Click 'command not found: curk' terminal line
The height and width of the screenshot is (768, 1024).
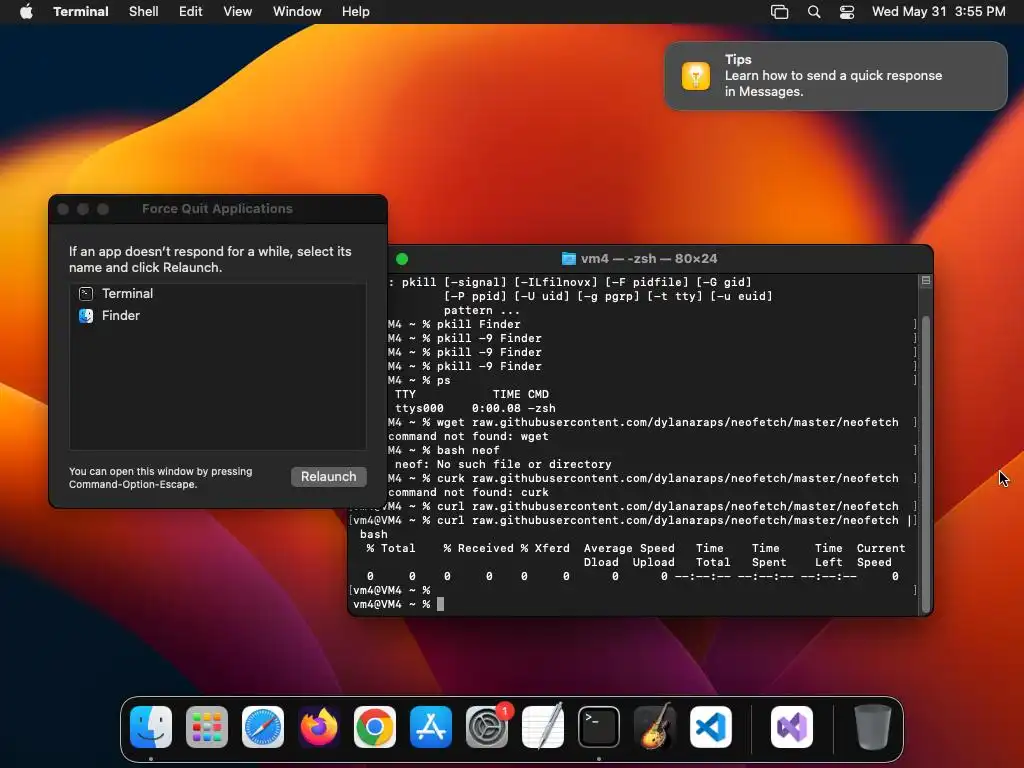coord(468,492)
